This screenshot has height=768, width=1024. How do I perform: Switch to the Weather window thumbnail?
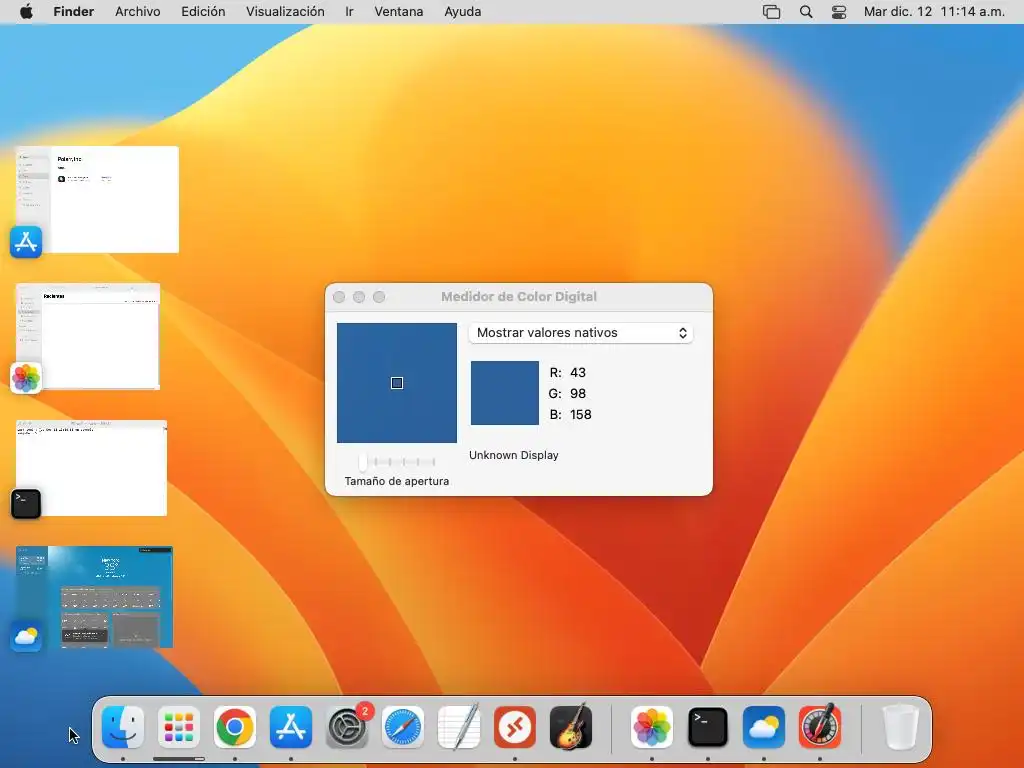point(94,597)
